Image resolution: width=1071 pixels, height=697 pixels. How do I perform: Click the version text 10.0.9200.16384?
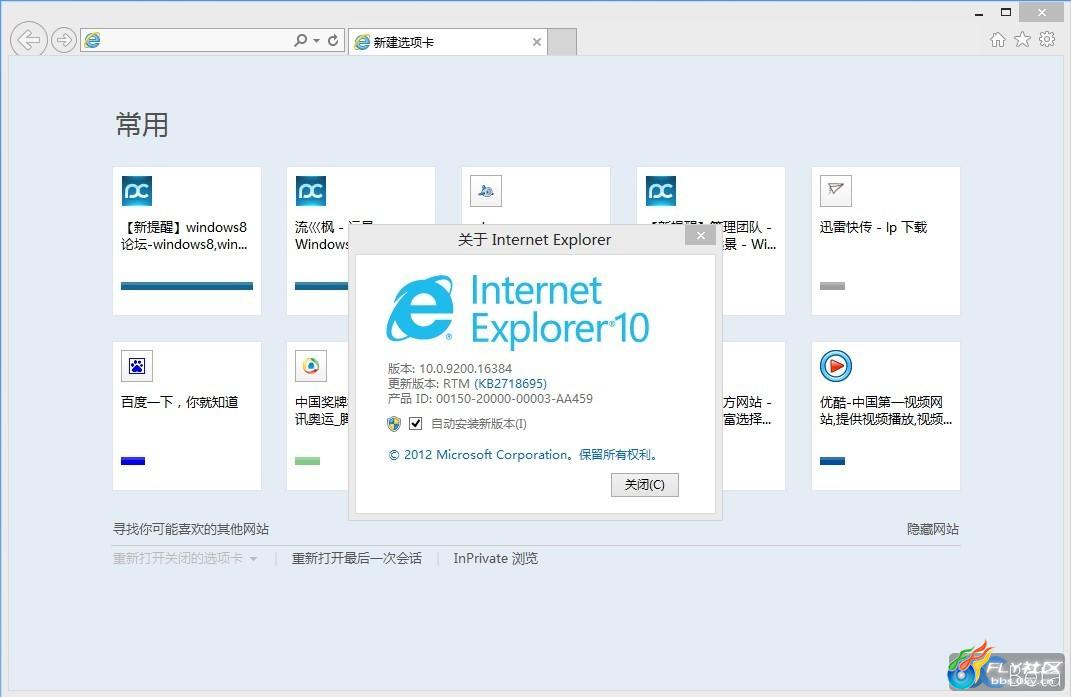pos(465,368)
